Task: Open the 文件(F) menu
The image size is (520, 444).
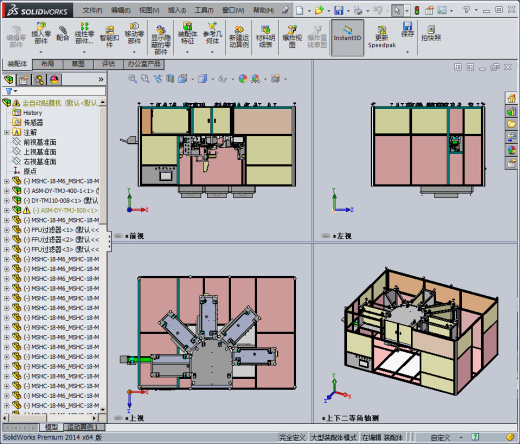Action: point(92,11)
